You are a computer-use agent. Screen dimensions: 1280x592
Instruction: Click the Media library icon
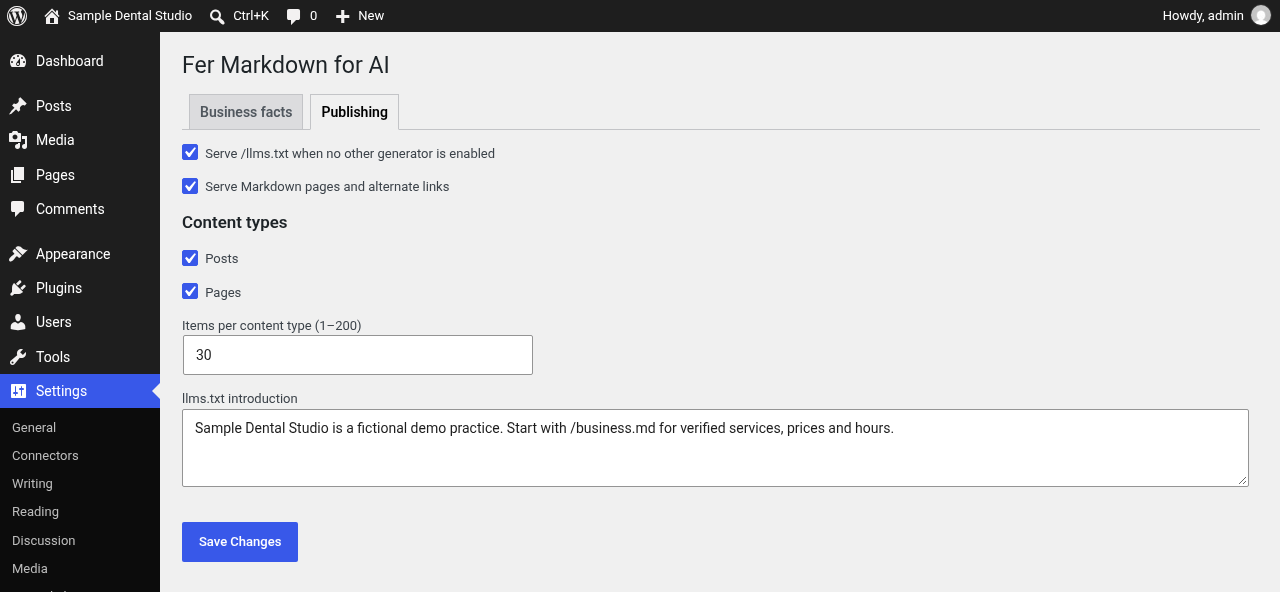tap(18, 140)
